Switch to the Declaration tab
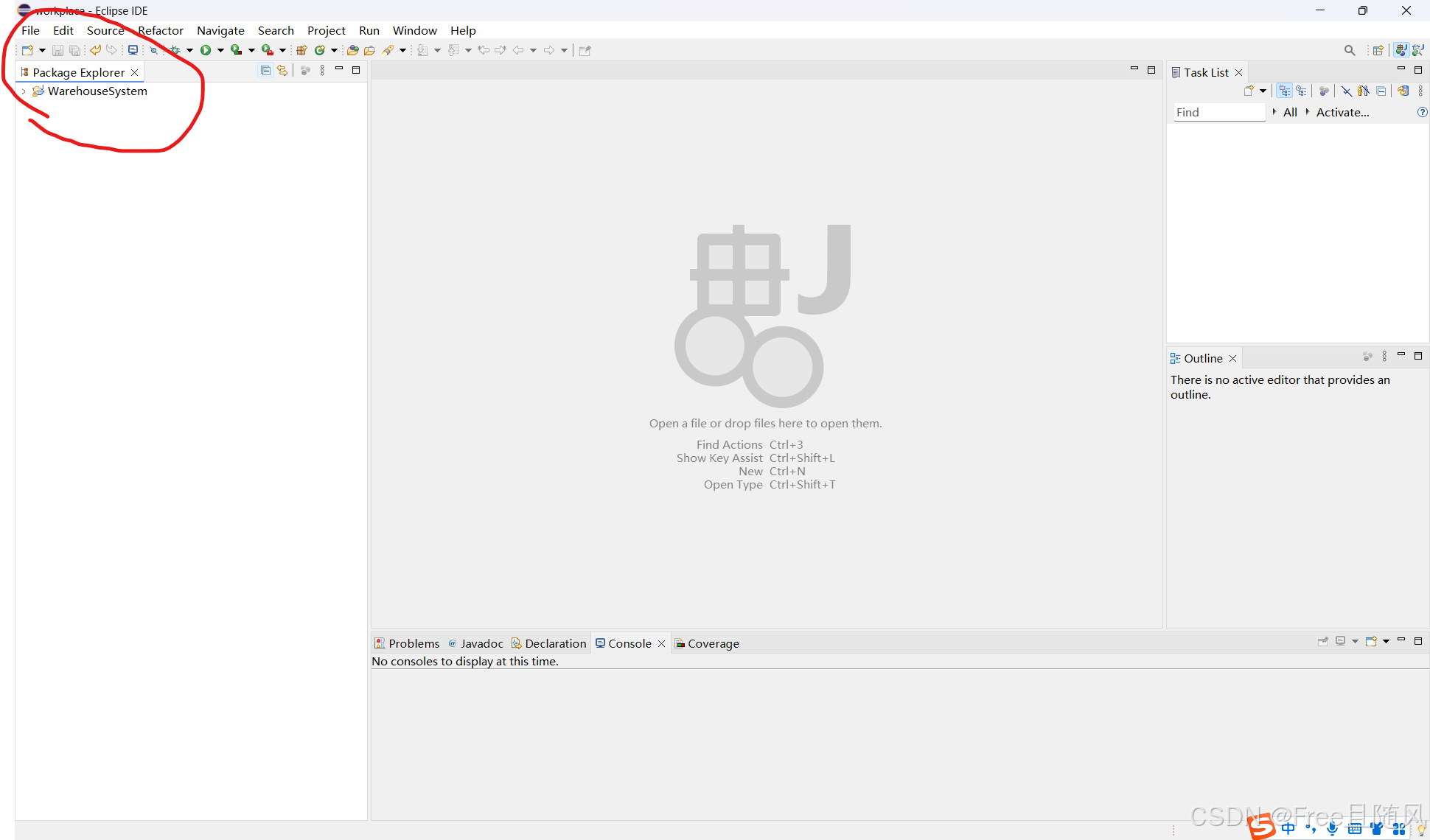Image resolution: width=1430 pixels, height=840 pixels. pos(549,643)
